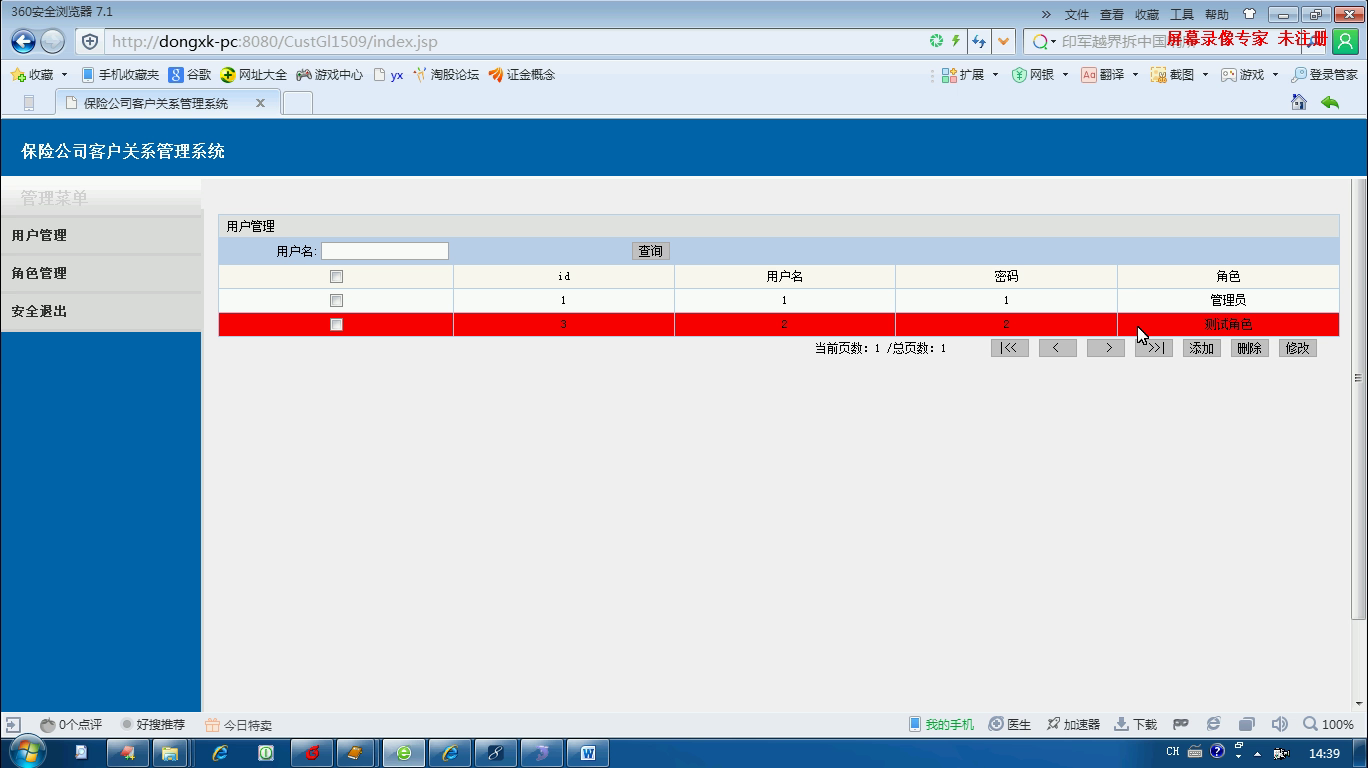Open the 帮助 menu

[x=1217, y=14]
